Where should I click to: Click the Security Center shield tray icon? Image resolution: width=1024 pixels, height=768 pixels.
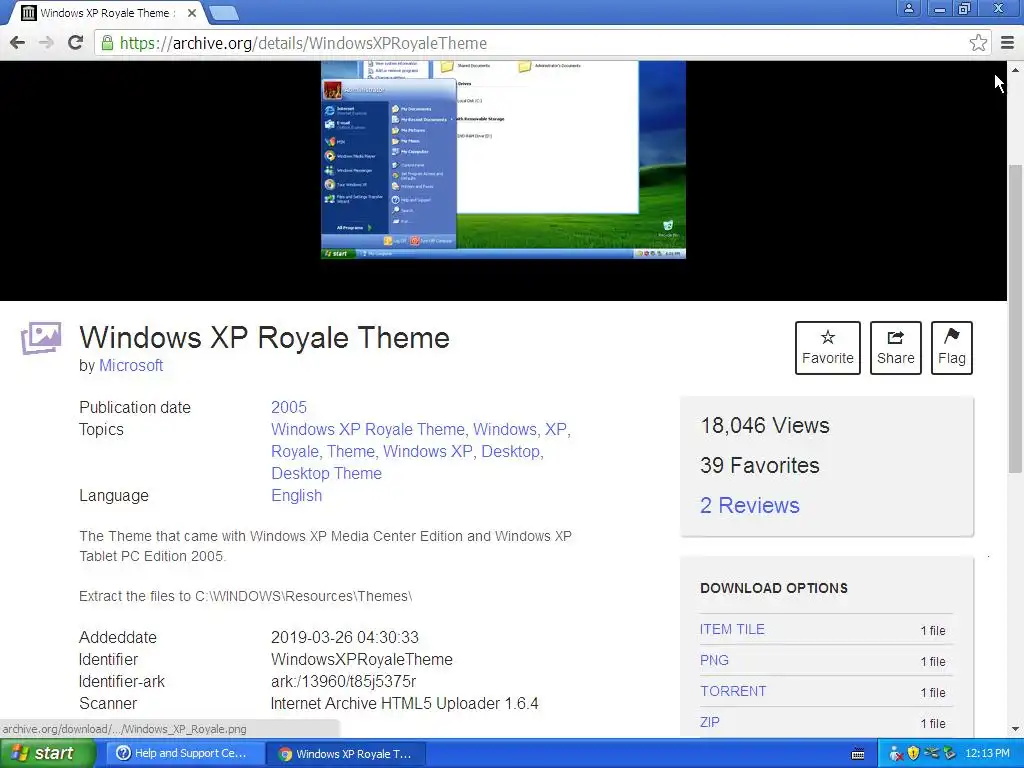[913, 754]
